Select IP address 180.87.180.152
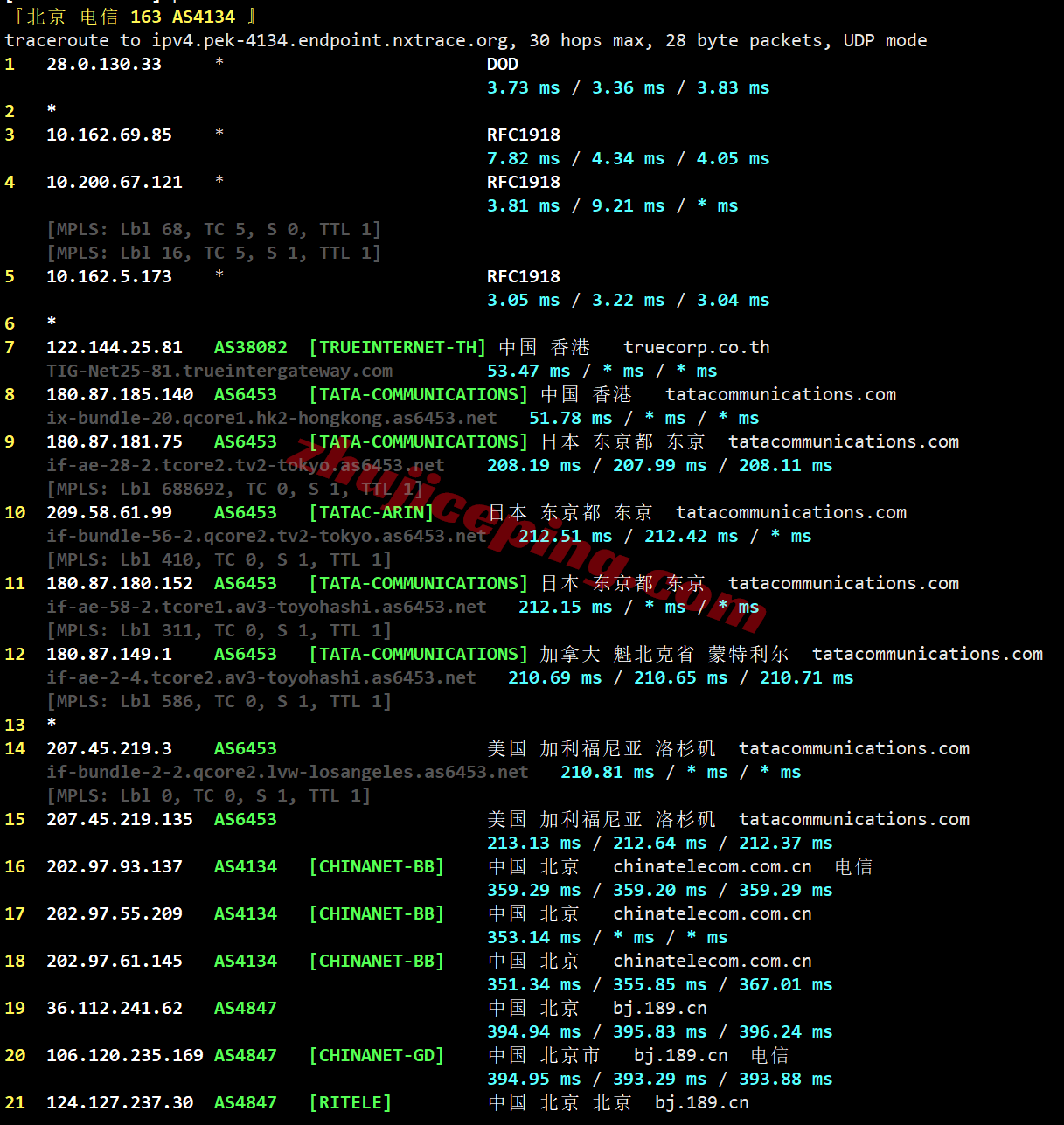Viewport: 1064px width, 1125px height. click(120, 583)
